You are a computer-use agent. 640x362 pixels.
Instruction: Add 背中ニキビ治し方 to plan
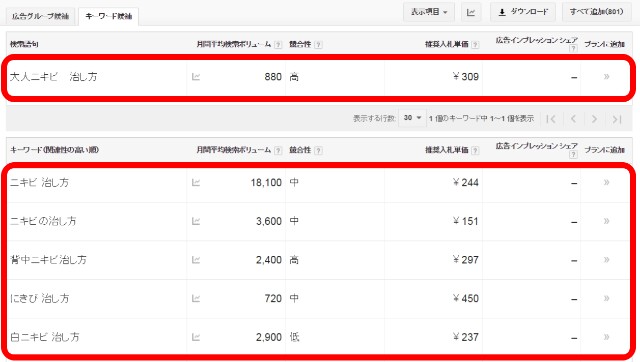606,260
